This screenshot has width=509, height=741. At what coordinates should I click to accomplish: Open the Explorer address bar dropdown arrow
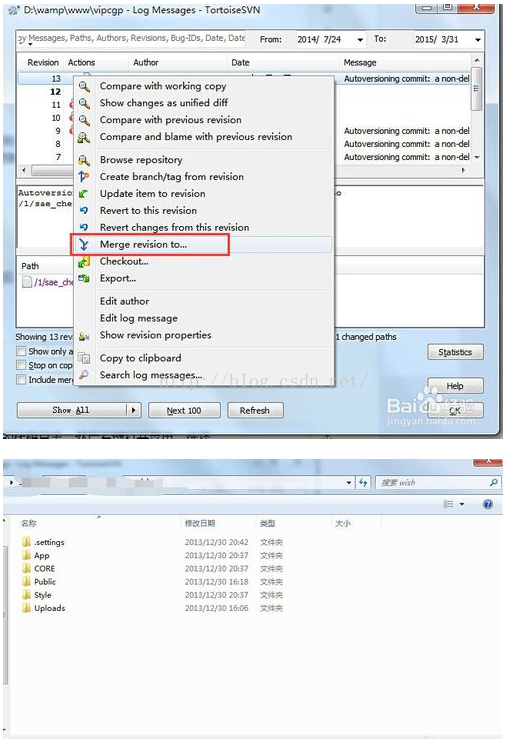[349, 483]
